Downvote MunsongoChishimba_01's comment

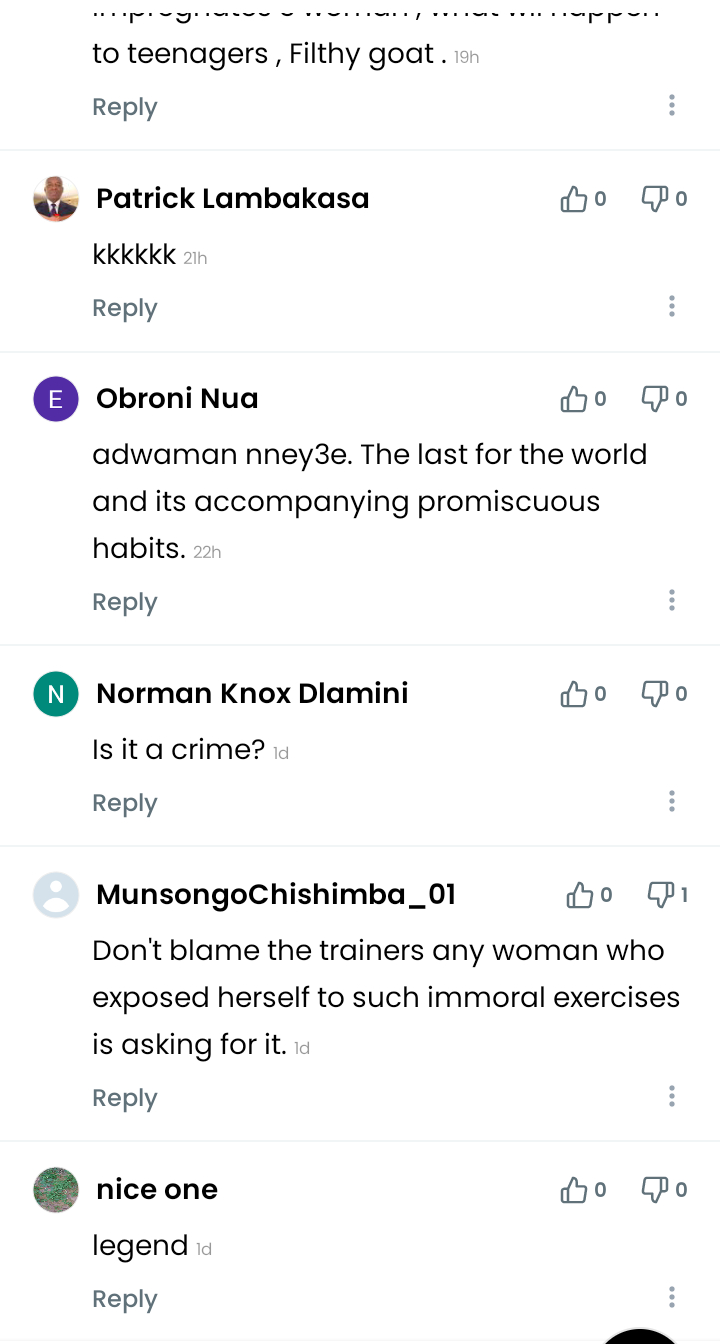[x=661, y=895]
